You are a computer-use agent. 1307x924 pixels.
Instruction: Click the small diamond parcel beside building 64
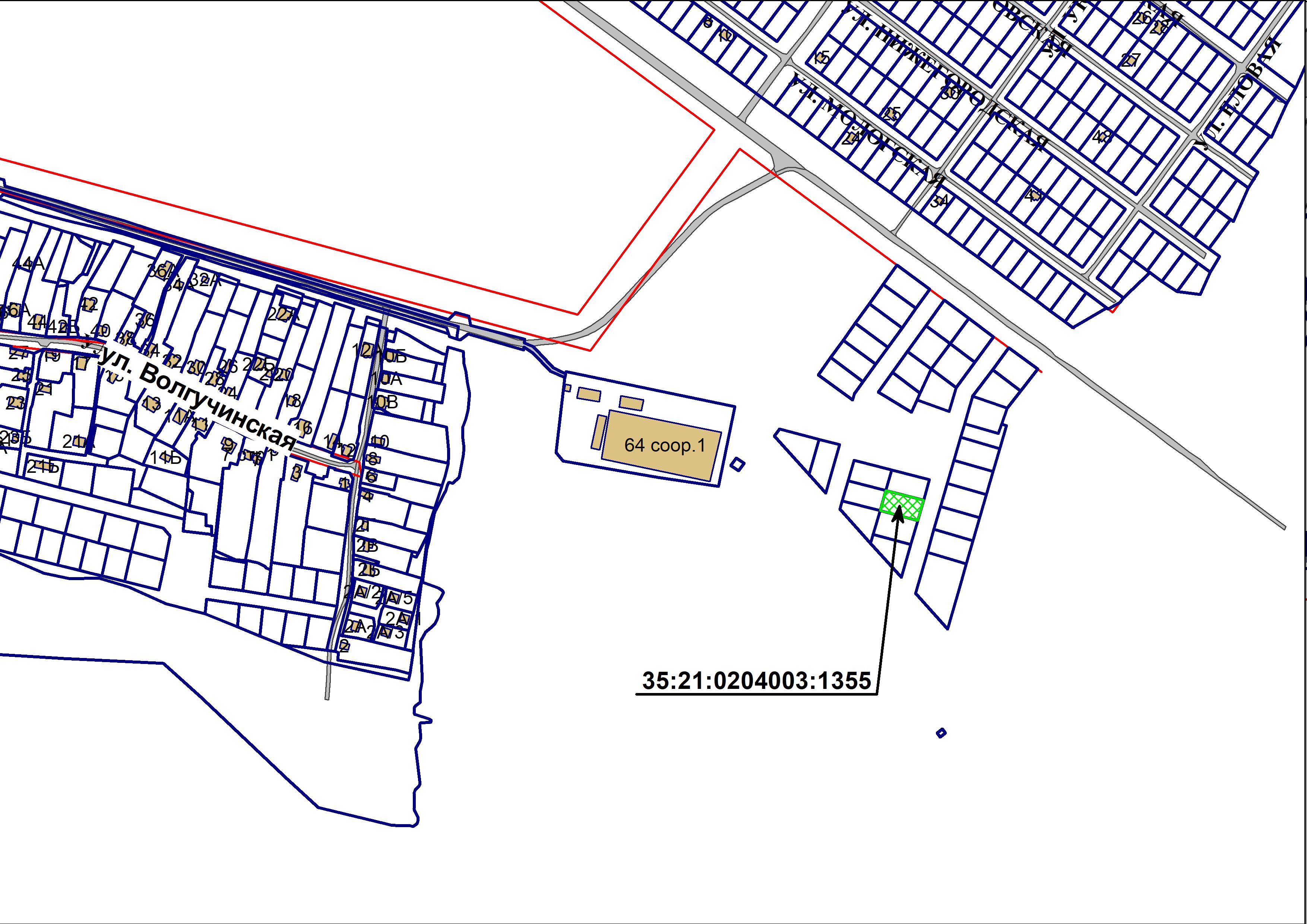coord(737,465)
